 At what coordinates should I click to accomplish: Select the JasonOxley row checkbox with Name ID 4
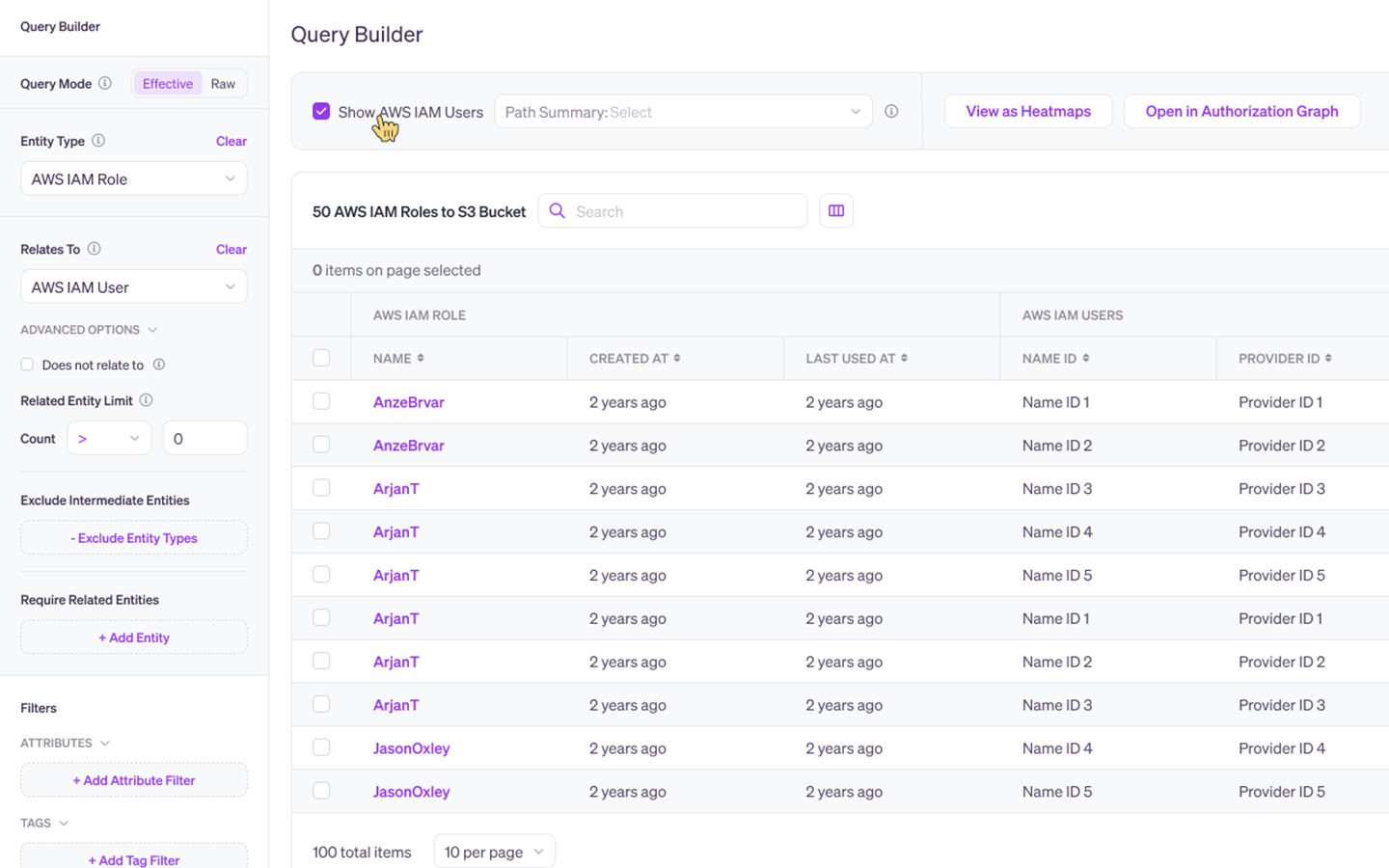point(321,747)
